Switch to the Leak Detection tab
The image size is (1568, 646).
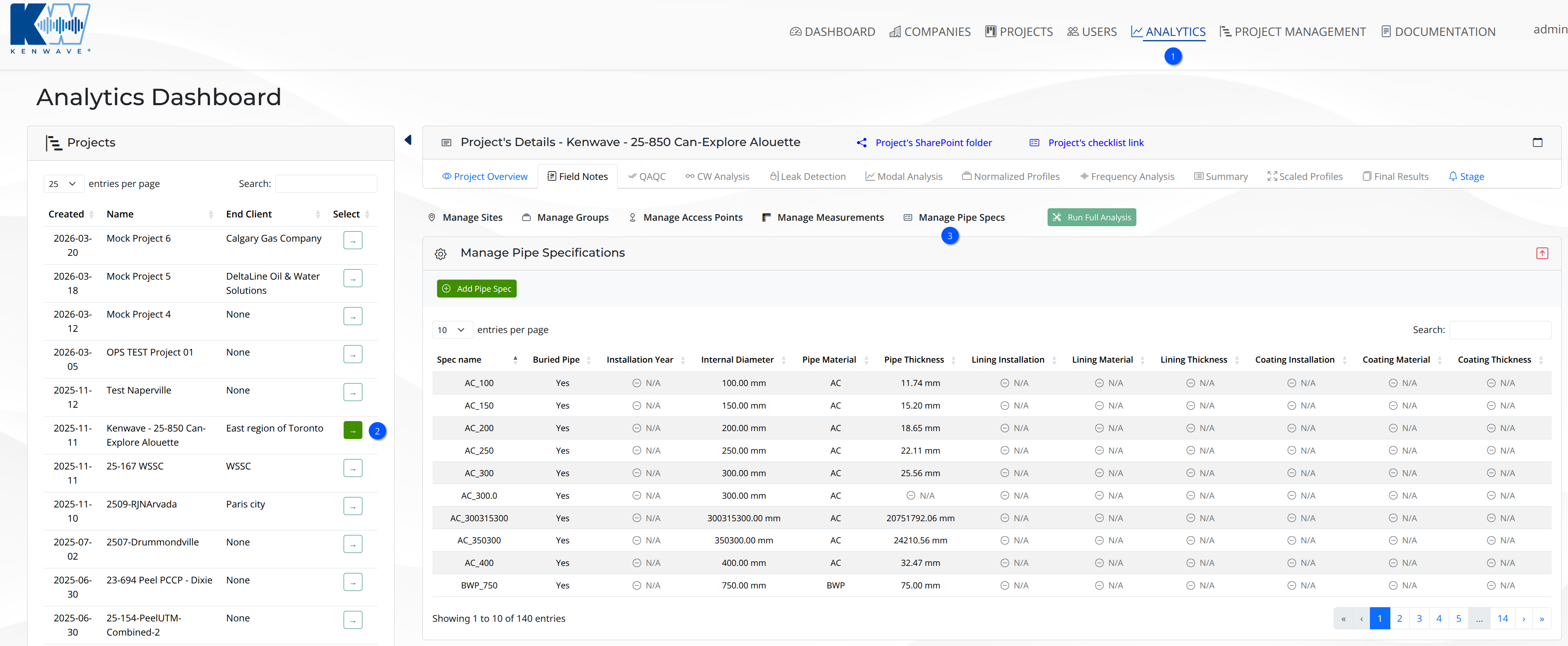click(807, 177)
